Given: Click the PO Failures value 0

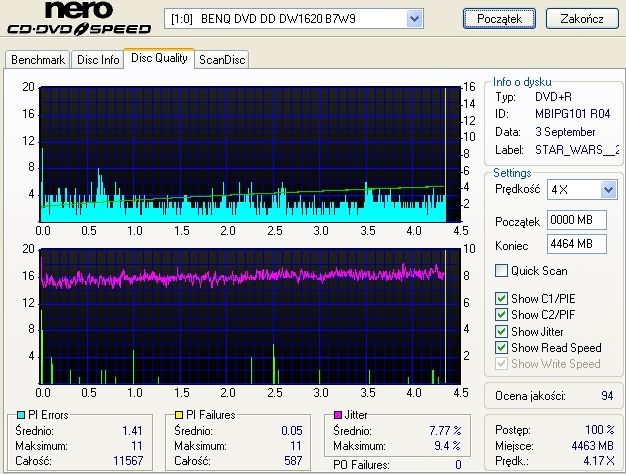Looking at the screenshot, I should (458, 465).
